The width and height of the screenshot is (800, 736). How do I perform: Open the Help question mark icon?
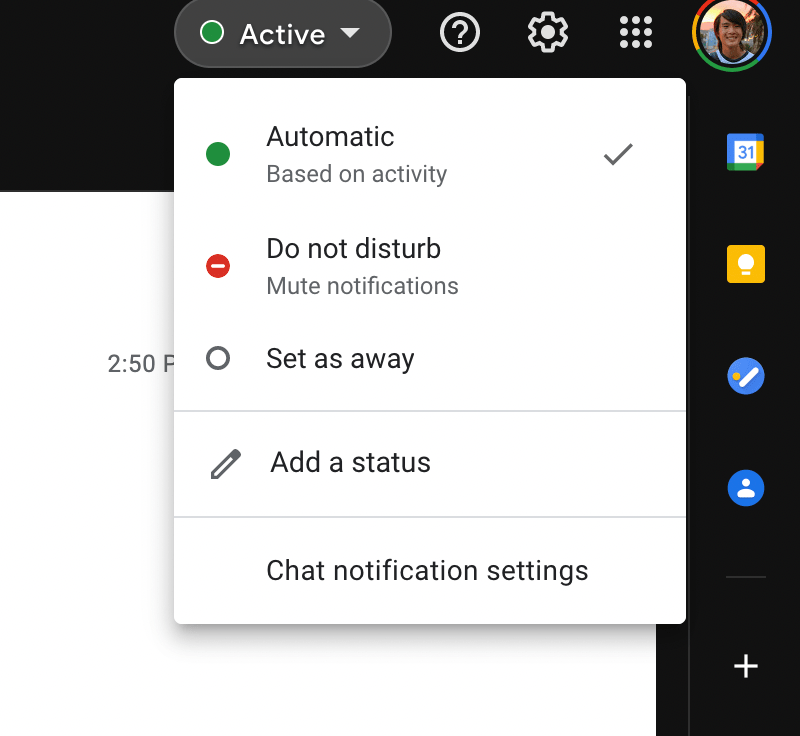(460, 33)
